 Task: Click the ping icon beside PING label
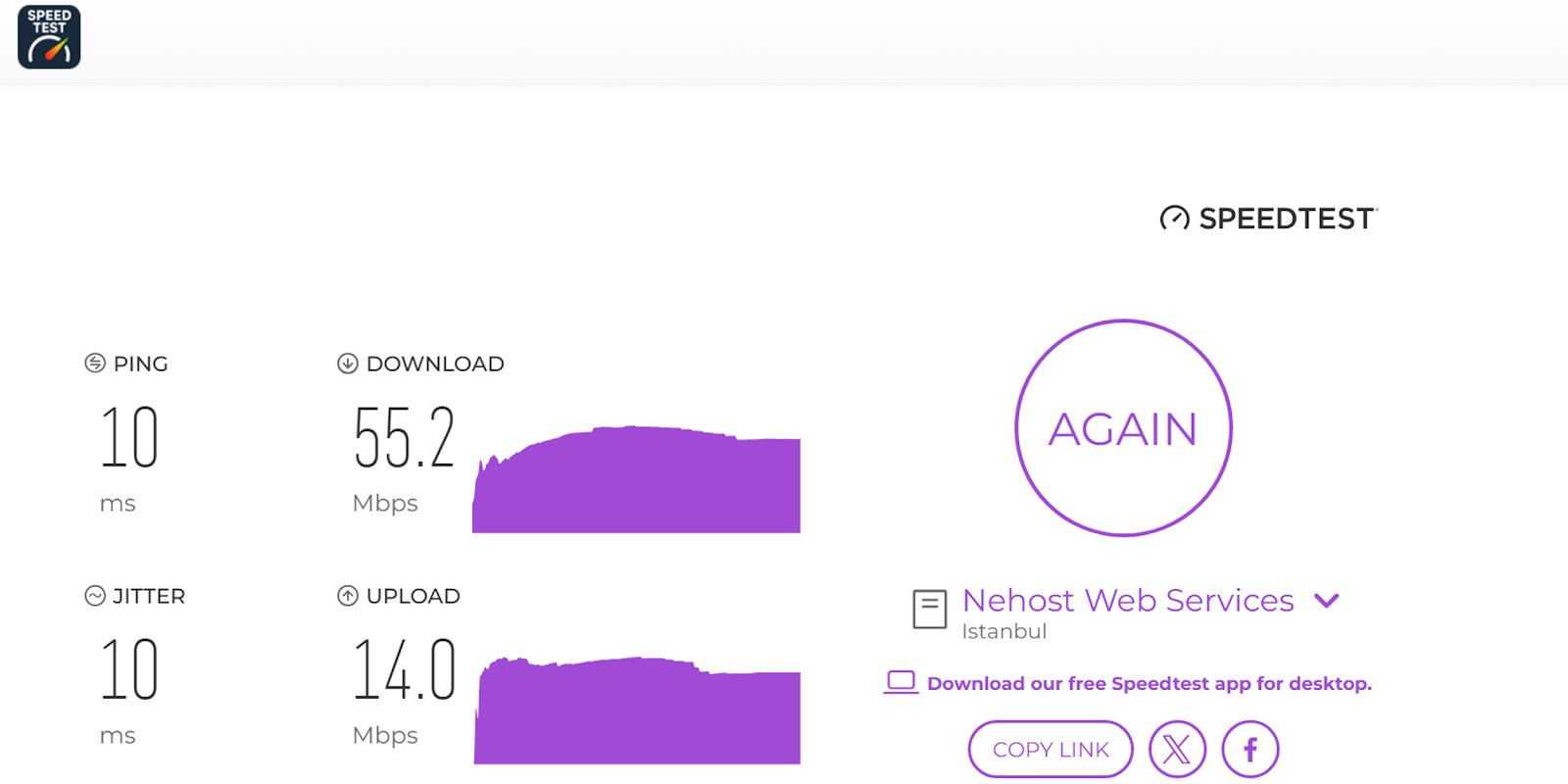95,364
